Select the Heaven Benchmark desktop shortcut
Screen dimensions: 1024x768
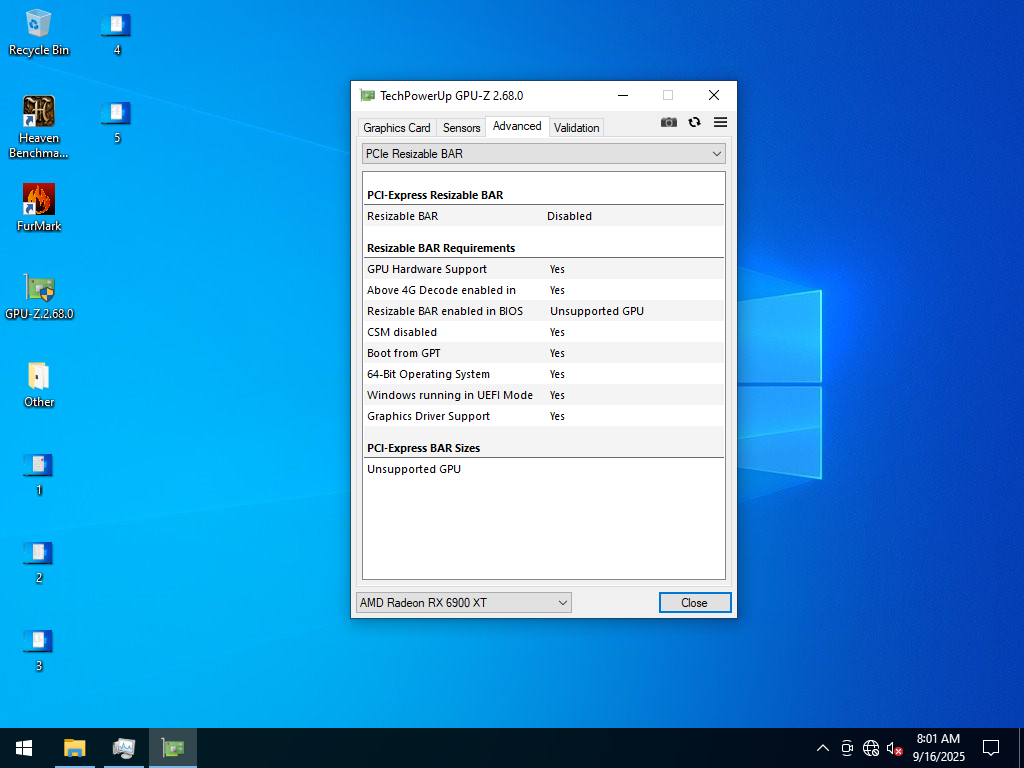point(39,127)
